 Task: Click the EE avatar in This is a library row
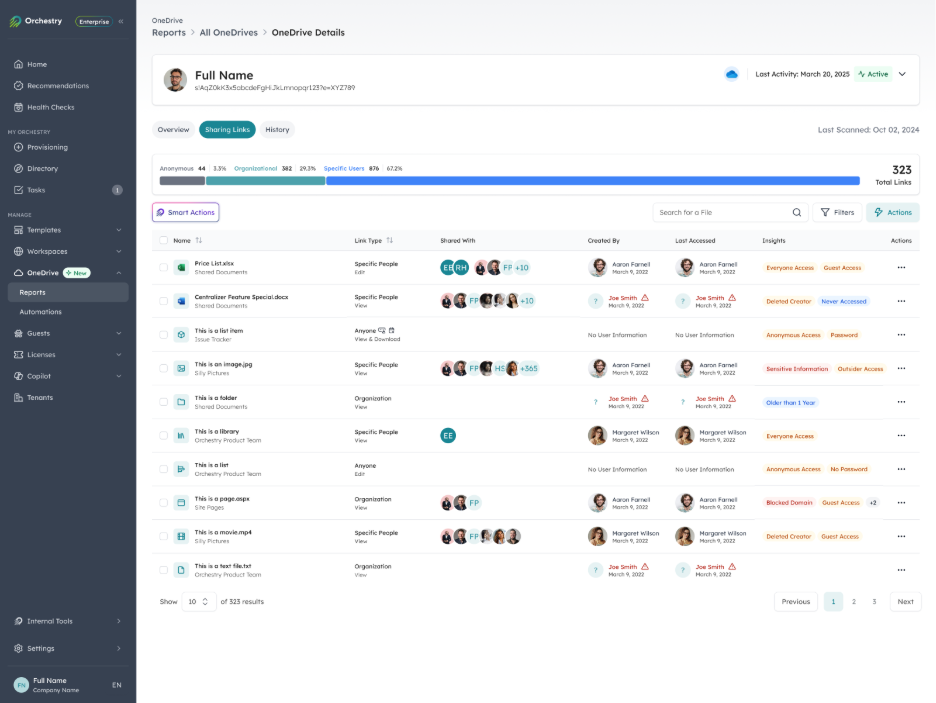(x=448, y=436)
